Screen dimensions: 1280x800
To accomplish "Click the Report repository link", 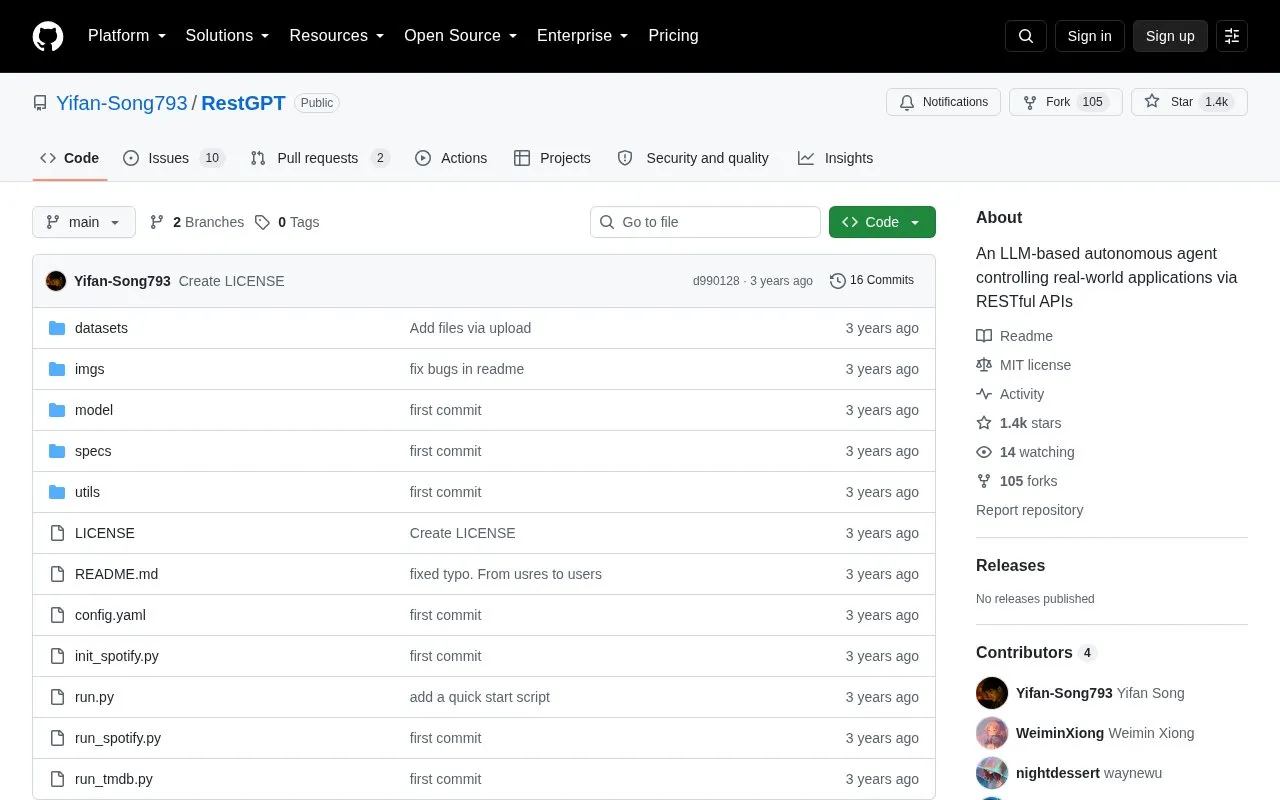I will click(1029, 510).
